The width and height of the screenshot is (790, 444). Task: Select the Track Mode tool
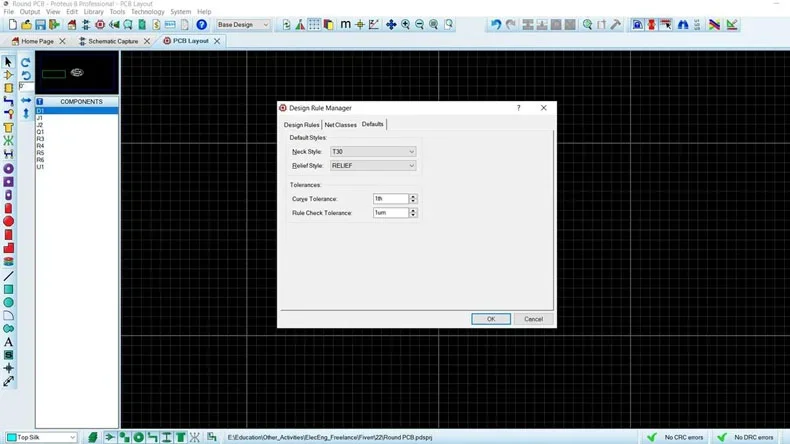[8, 101]
